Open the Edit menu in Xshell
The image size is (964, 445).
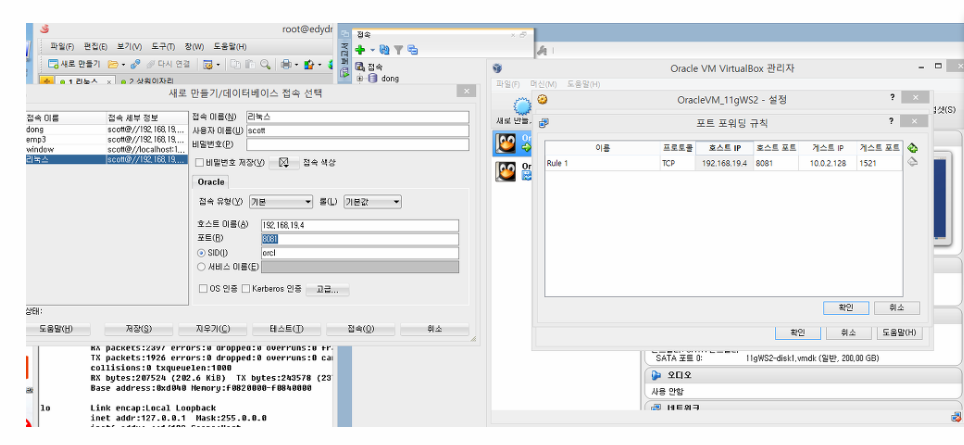pos(95,47)
